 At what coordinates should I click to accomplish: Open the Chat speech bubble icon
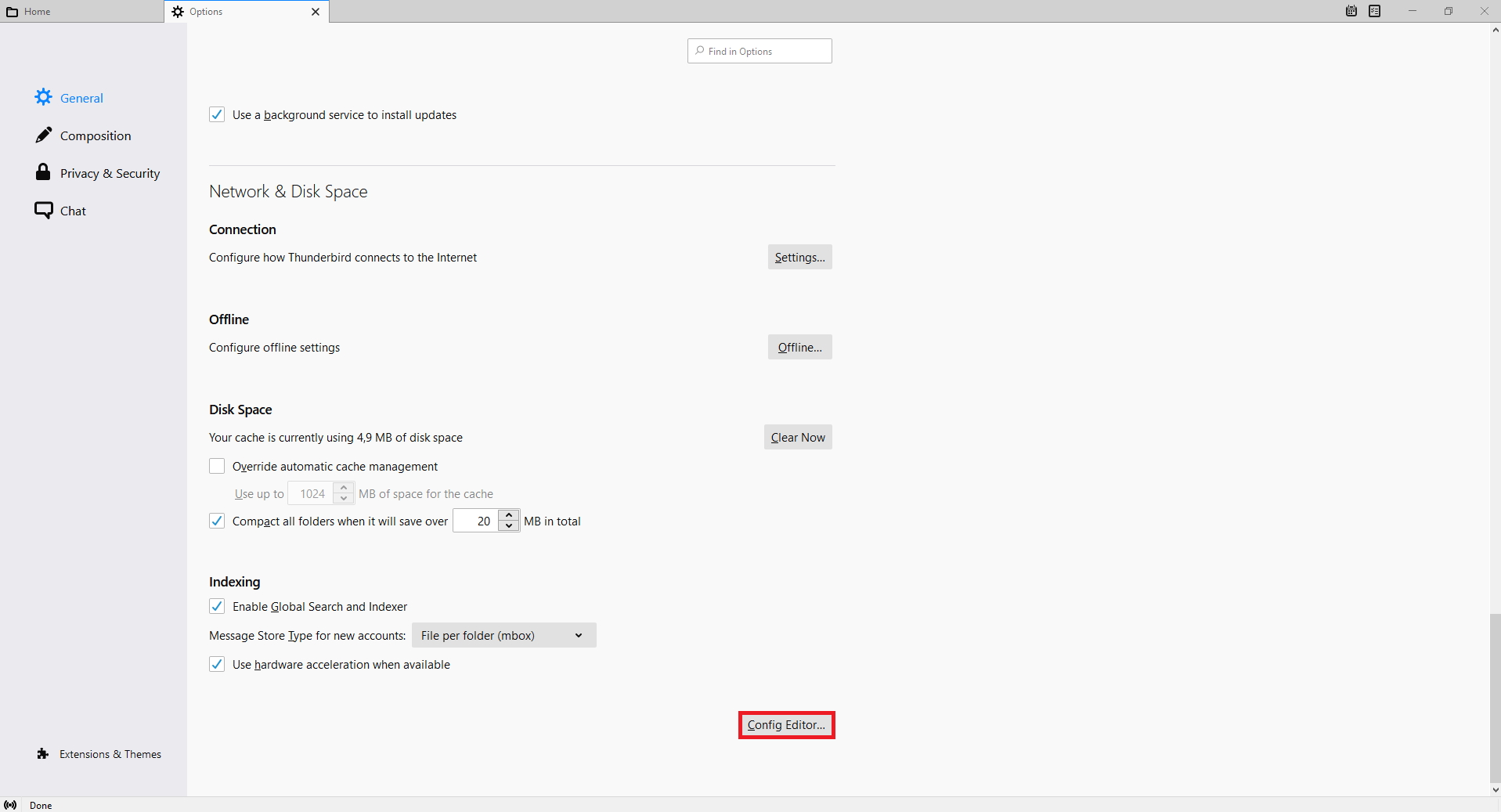[44, 210]
